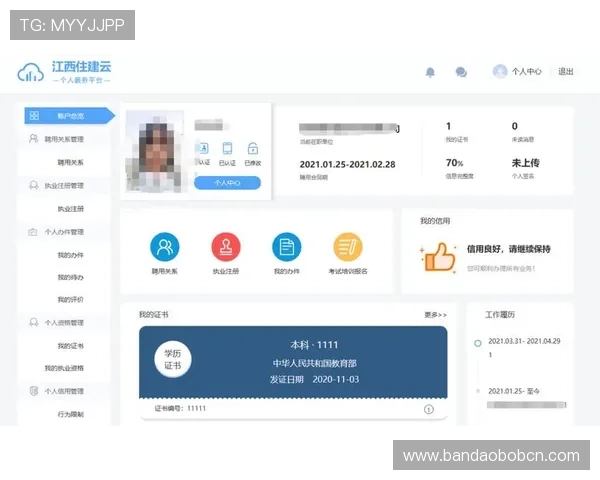
Task: Click 信用良好，请继续保持 credit message
Action: pos(509,249)
